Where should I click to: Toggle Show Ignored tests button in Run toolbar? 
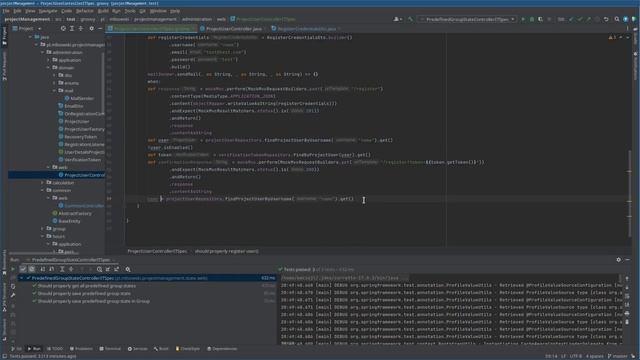pos(31,269)
